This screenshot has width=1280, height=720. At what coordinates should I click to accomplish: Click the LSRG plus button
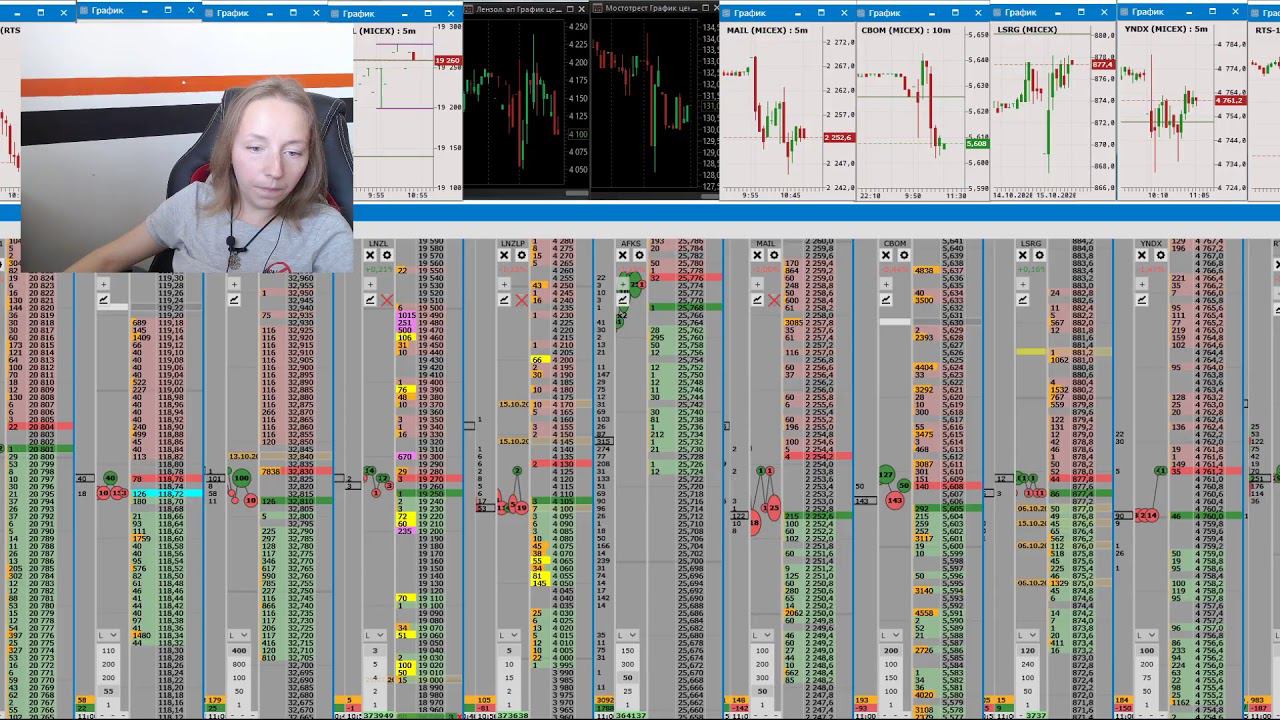(1022, 284)
